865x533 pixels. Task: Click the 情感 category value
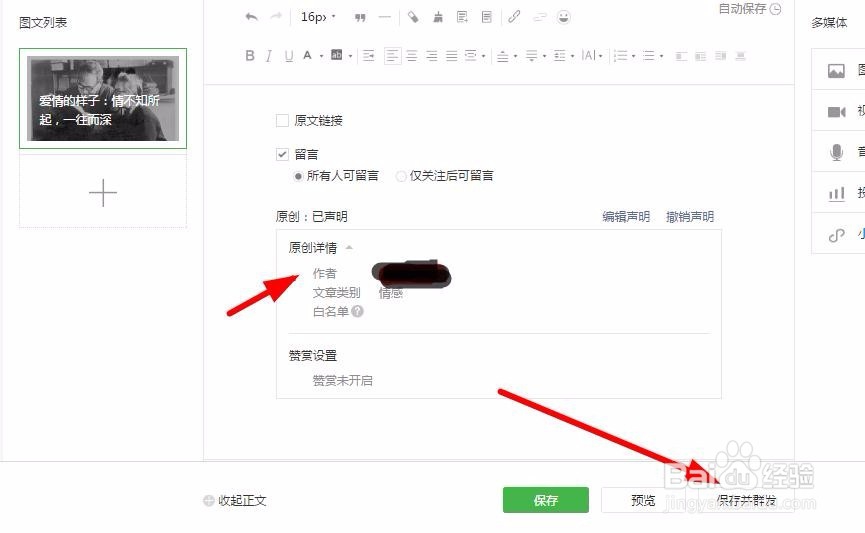coord(391,293)
